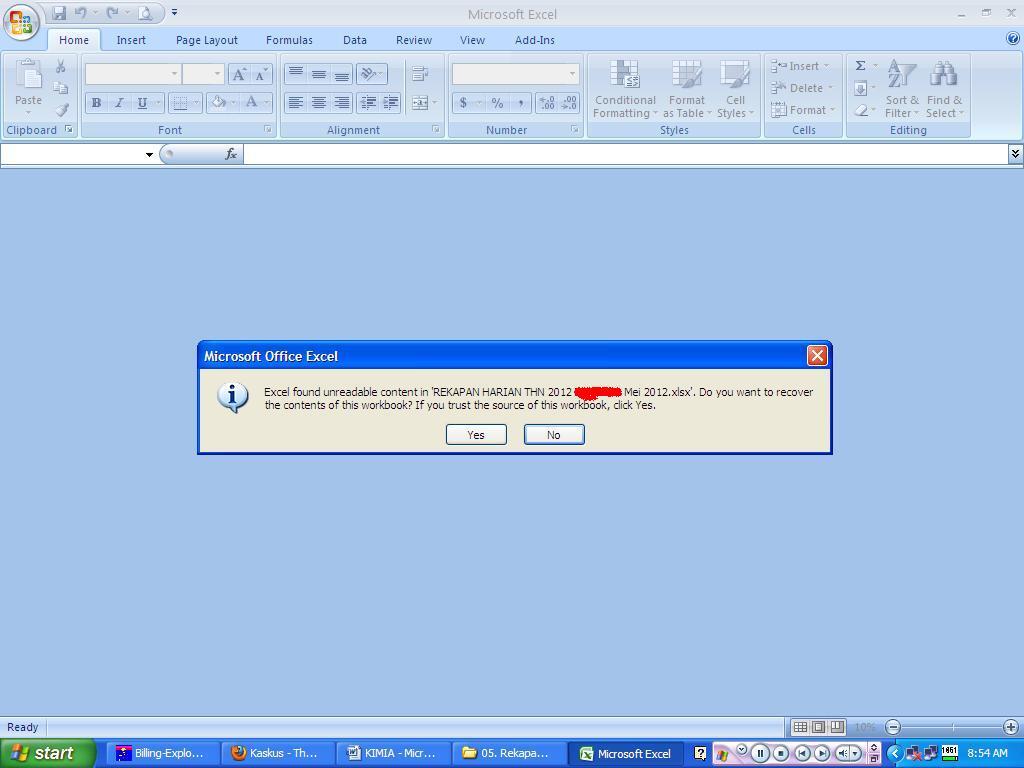
Task: Click Print Preview in Quick Access toolbar
Action: point(145,12)
